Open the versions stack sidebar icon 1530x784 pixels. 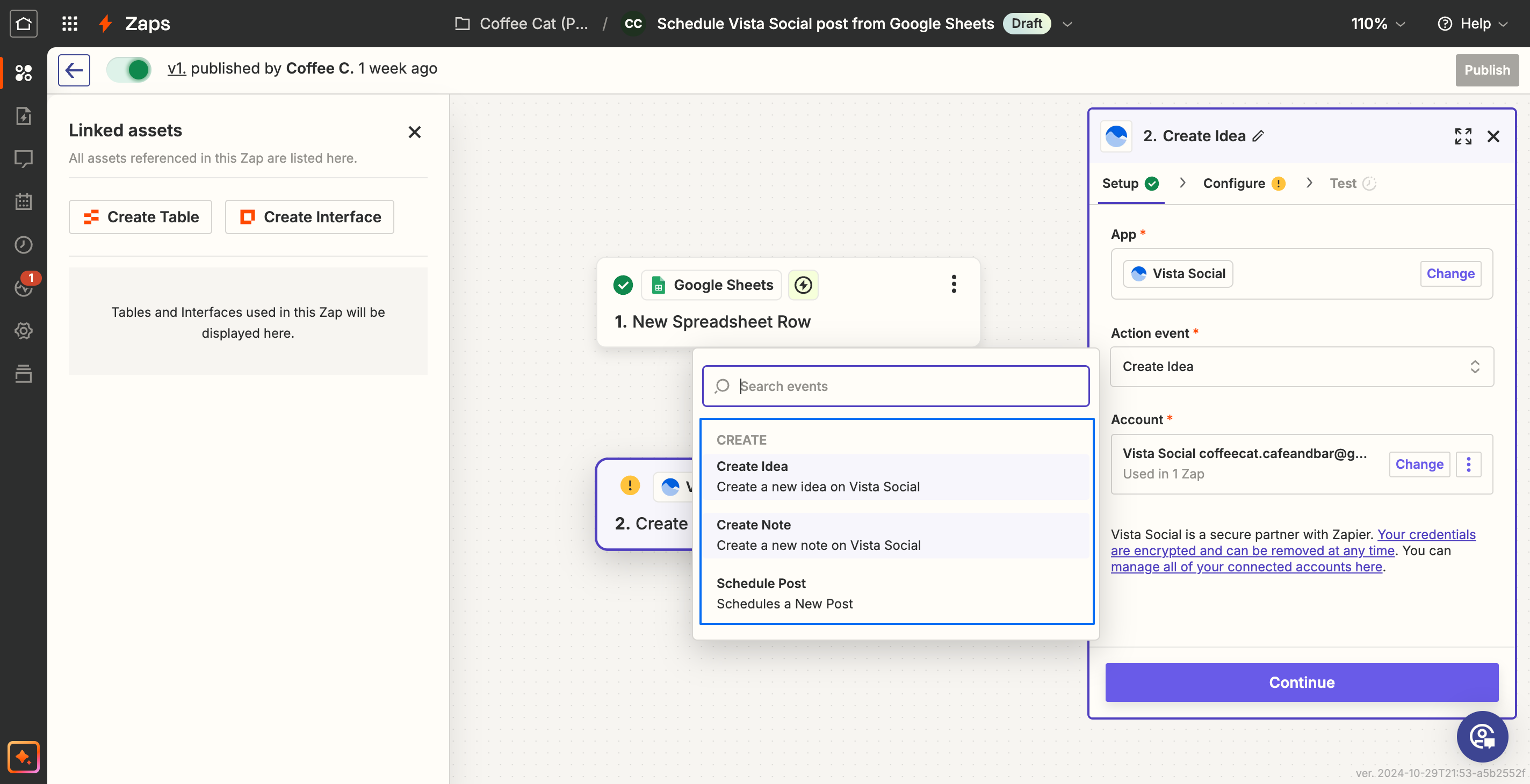(23, 374)
